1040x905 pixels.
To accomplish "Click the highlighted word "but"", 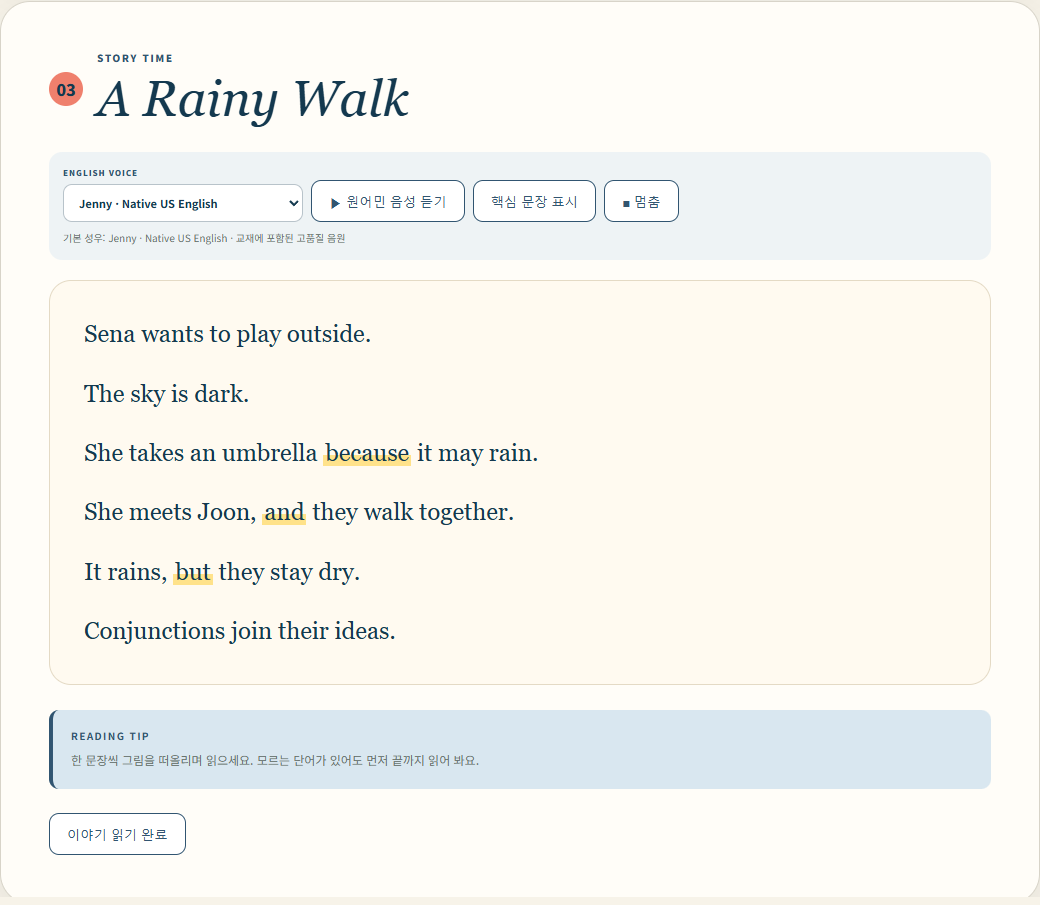I will [x=193, y=572].
